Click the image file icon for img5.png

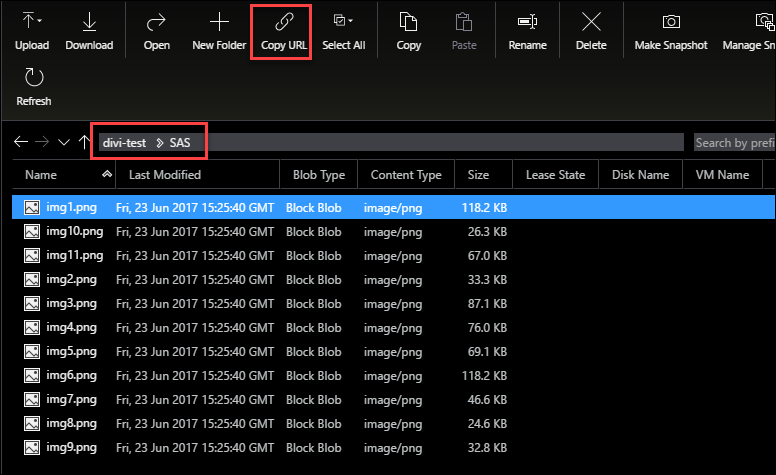coord(32,351)
